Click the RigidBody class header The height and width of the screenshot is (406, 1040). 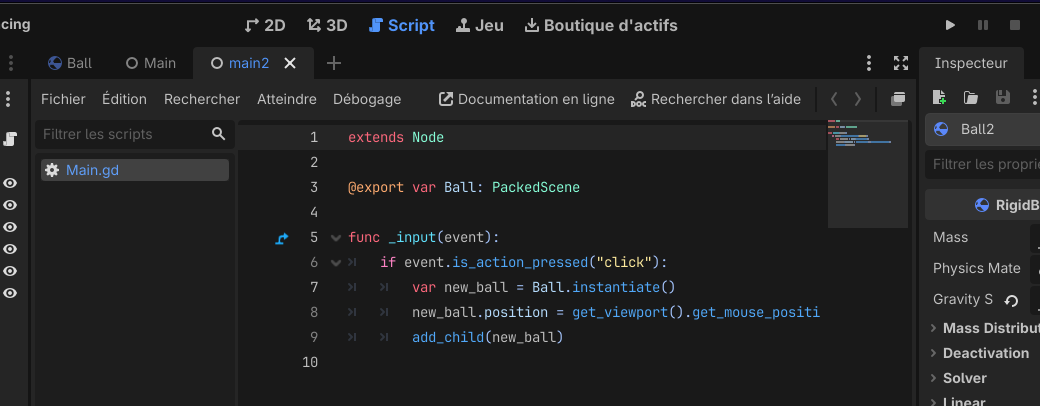pos(983,205)
